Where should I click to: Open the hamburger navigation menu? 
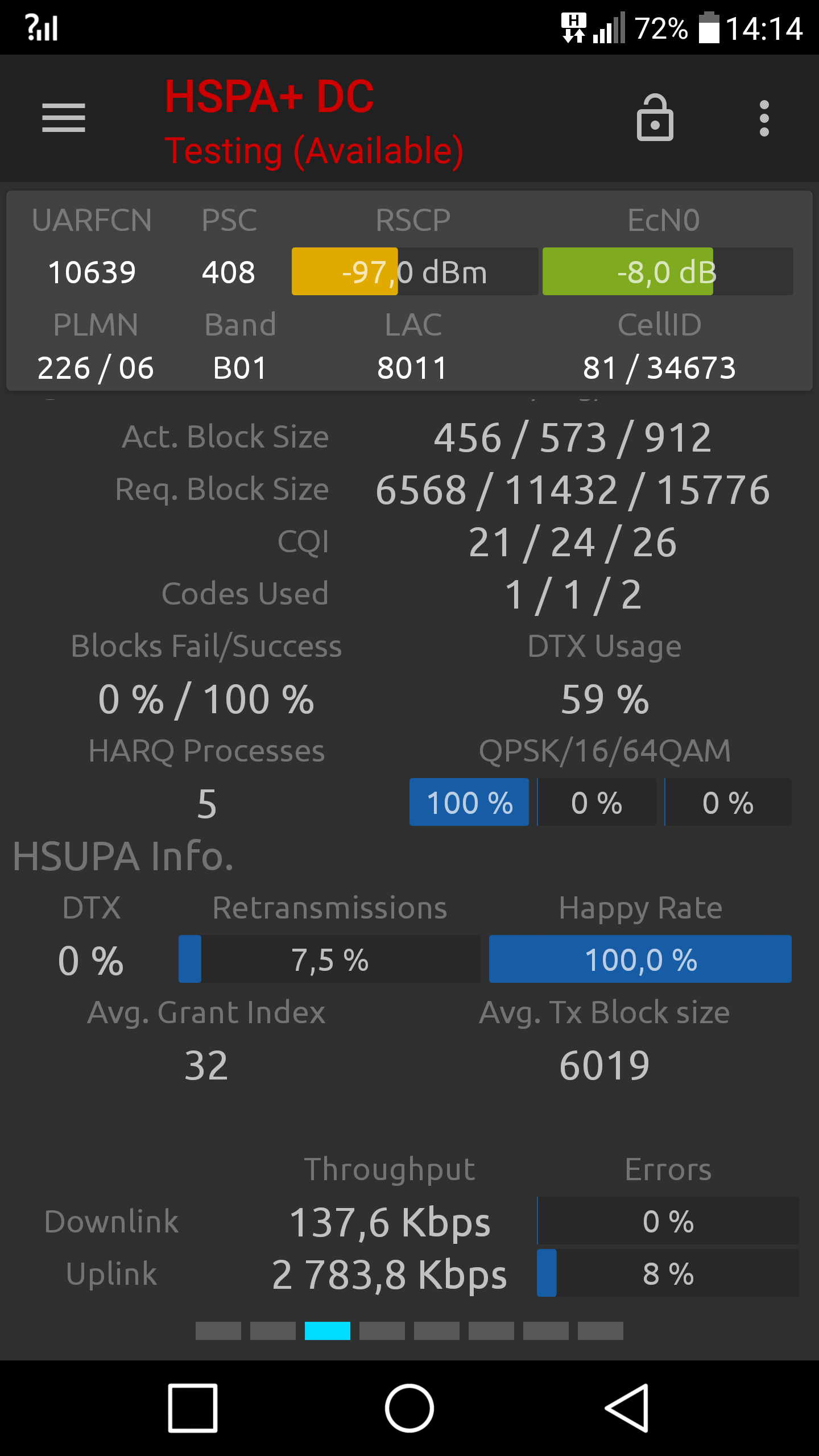[x=64, y=118]
